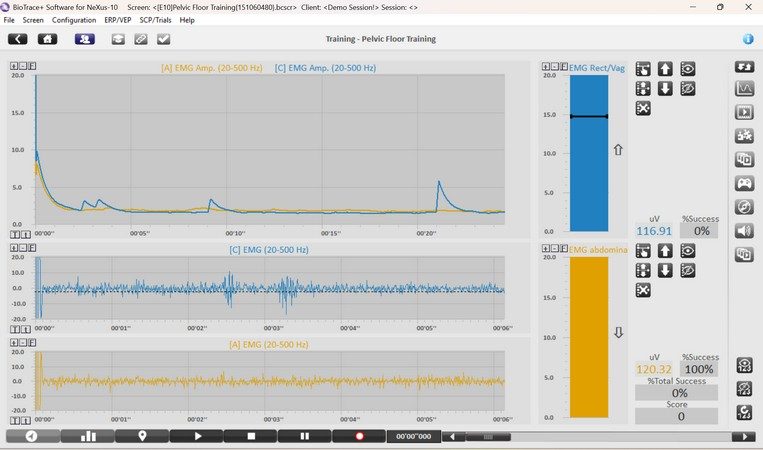
Task: Click the manual threshold icon for EMG Rect/Vag
Action: coord(643,69)
